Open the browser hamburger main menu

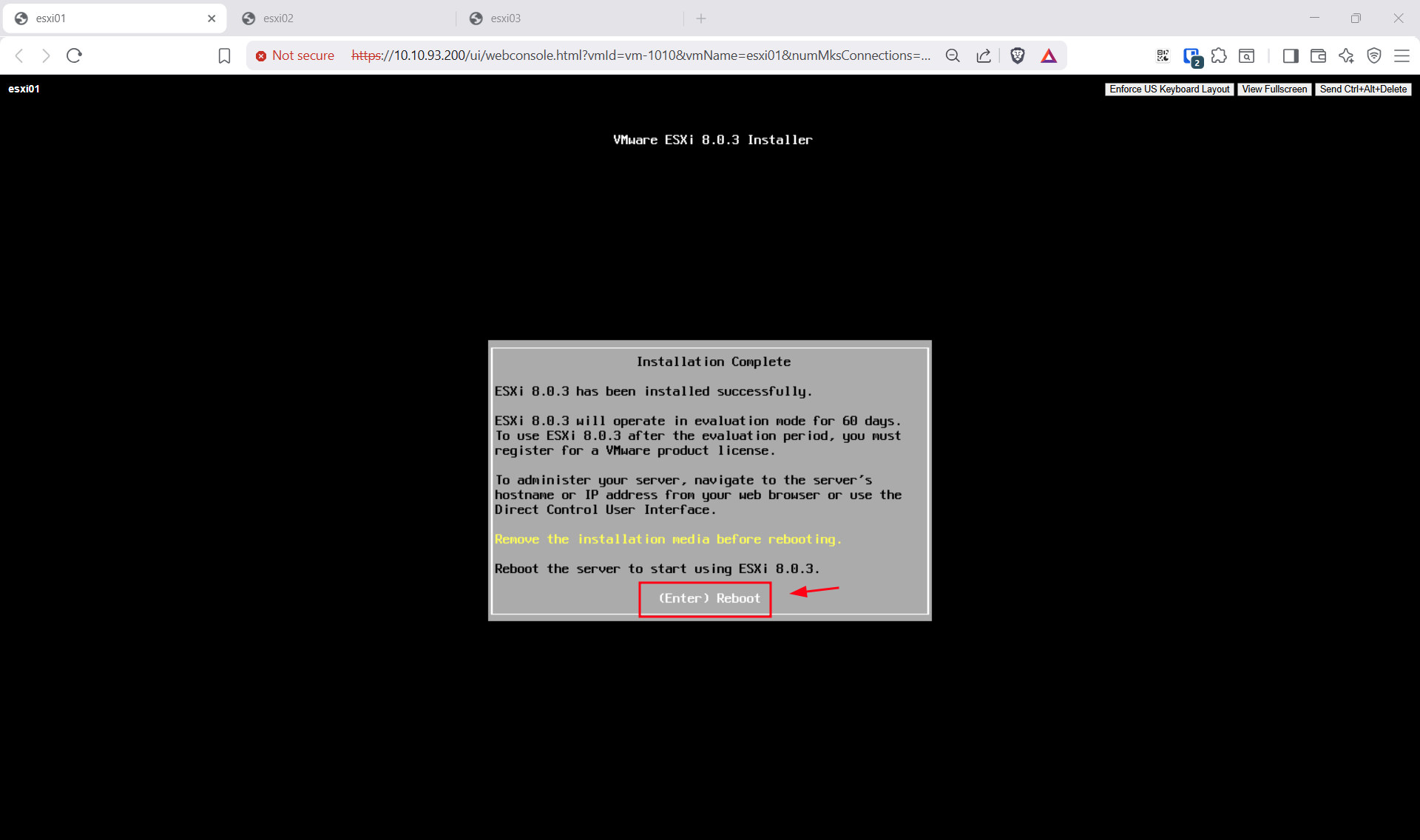(1402, 55)
